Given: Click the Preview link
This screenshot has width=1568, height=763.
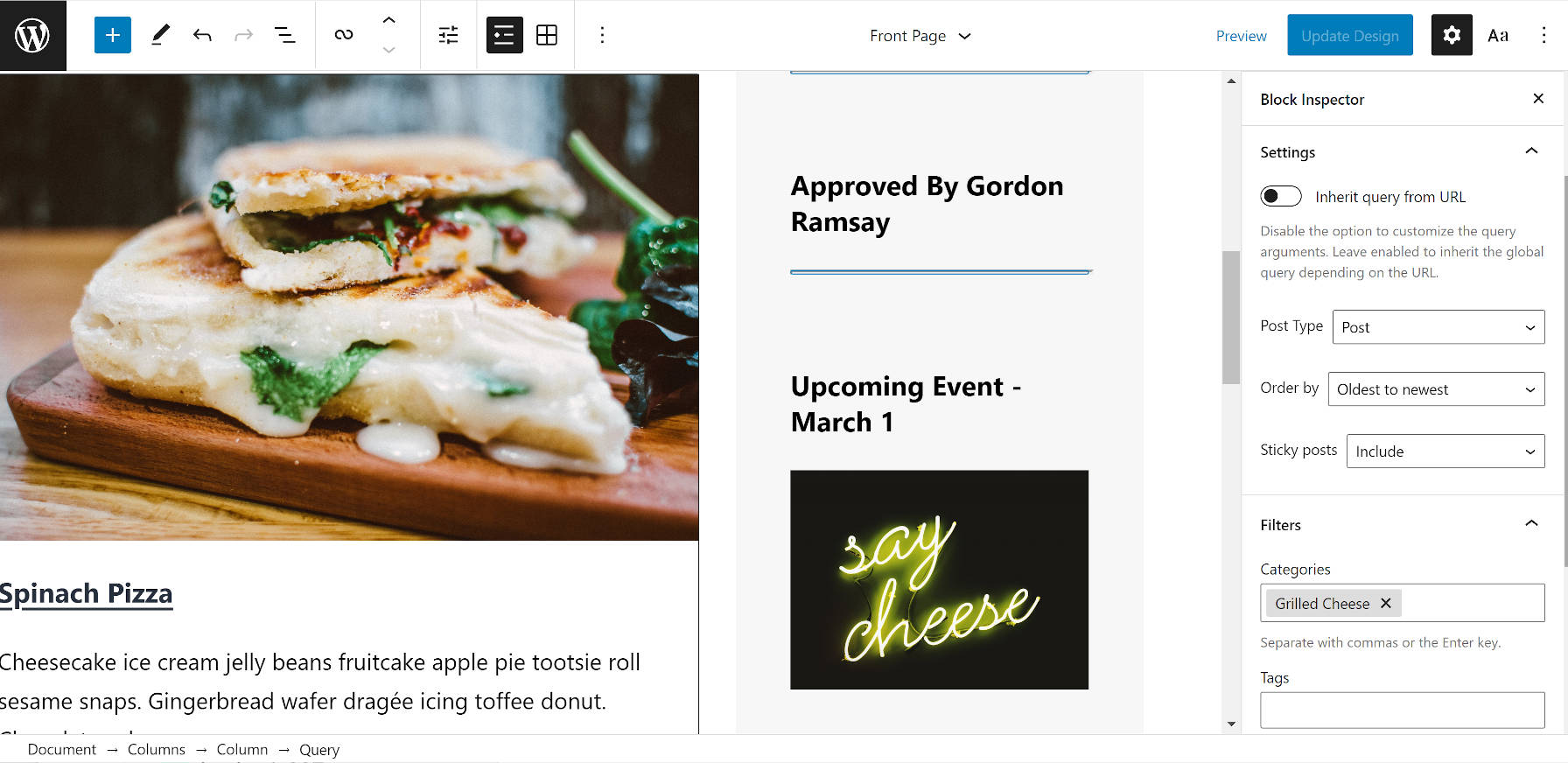Looking at the screenshot, I should pyautogui.click(x=1241, y=36).
